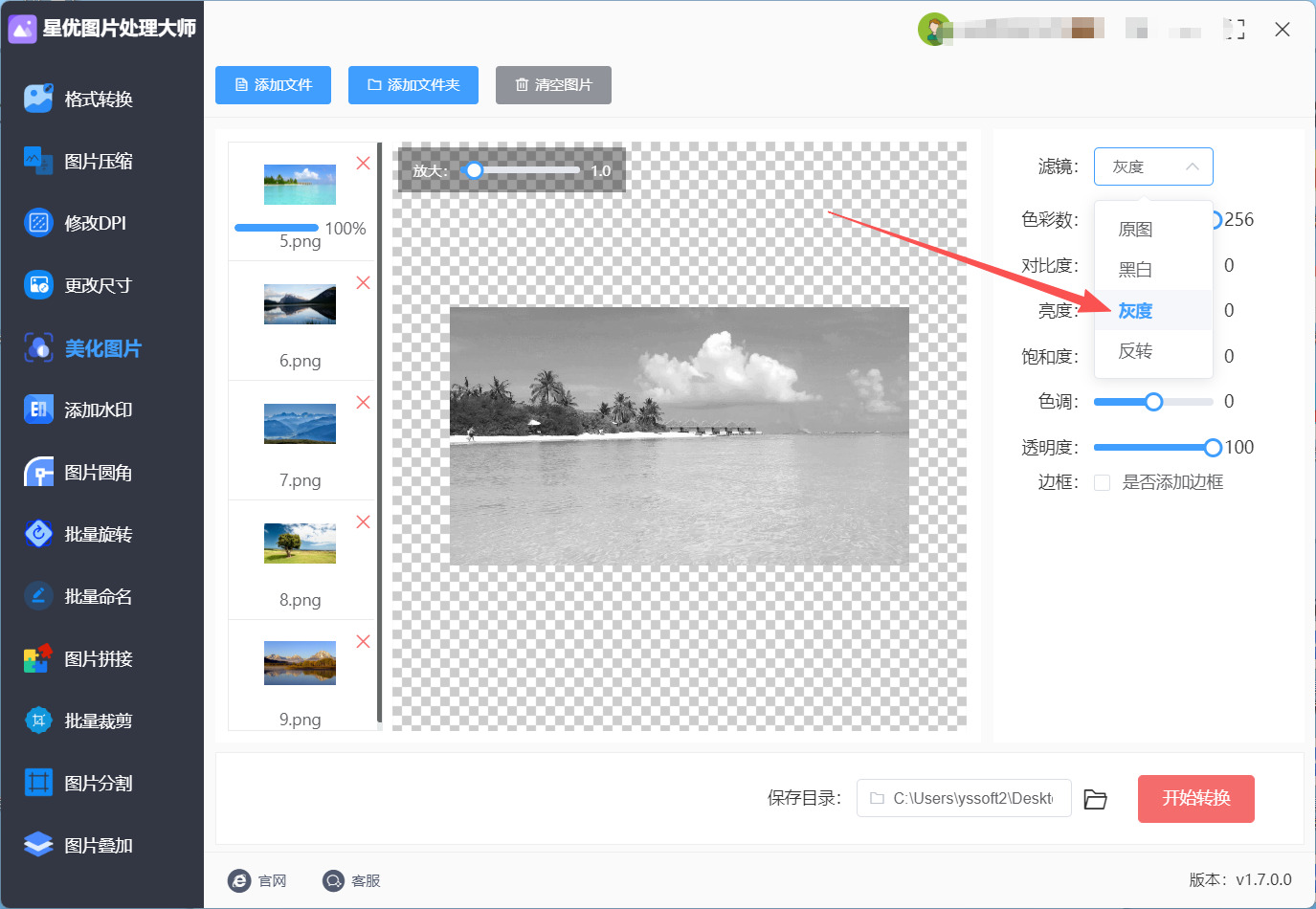Click the 透明度 opacity slider handle
1316x909 pixels.
point(1214,448)
